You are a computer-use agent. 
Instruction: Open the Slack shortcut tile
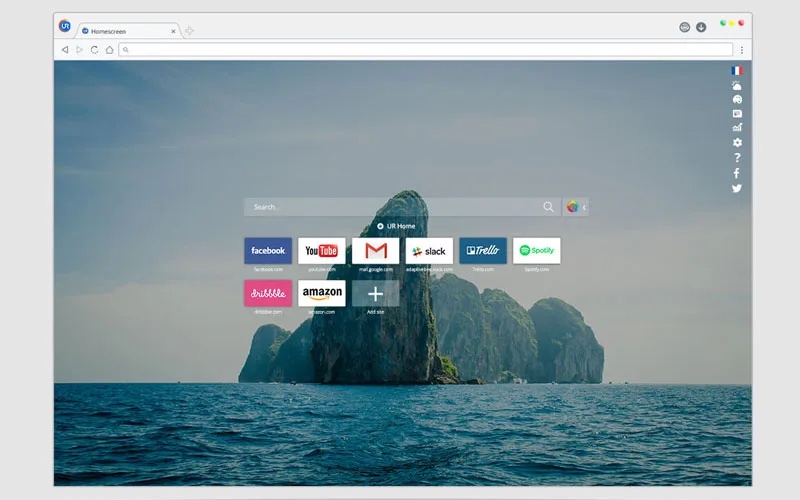click(429, 251)
